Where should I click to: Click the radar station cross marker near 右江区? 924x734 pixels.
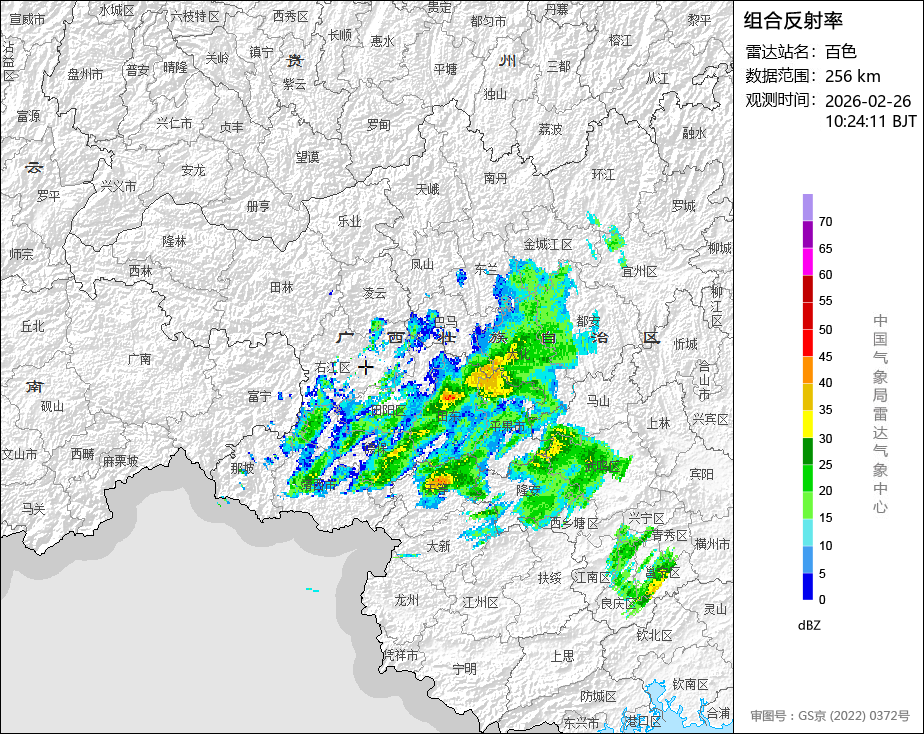[x=366, y=368]
